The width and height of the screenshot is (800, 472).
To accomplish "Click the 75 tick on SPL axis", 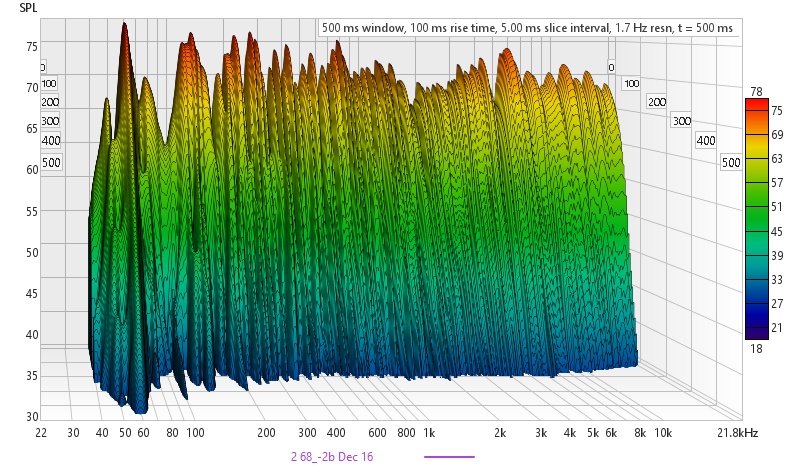I will (32, 46).
